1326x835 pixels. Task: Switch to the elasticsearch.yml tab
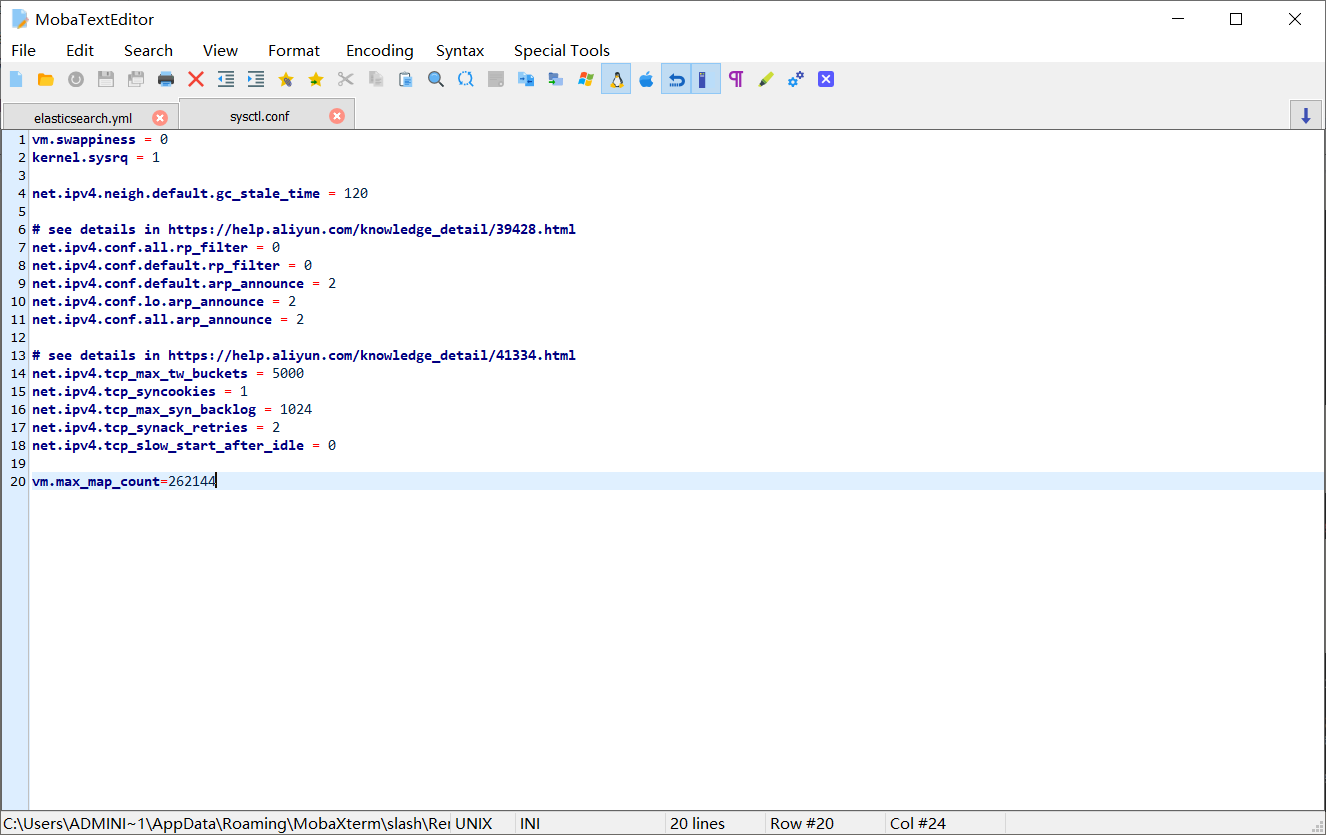point(83,118)
